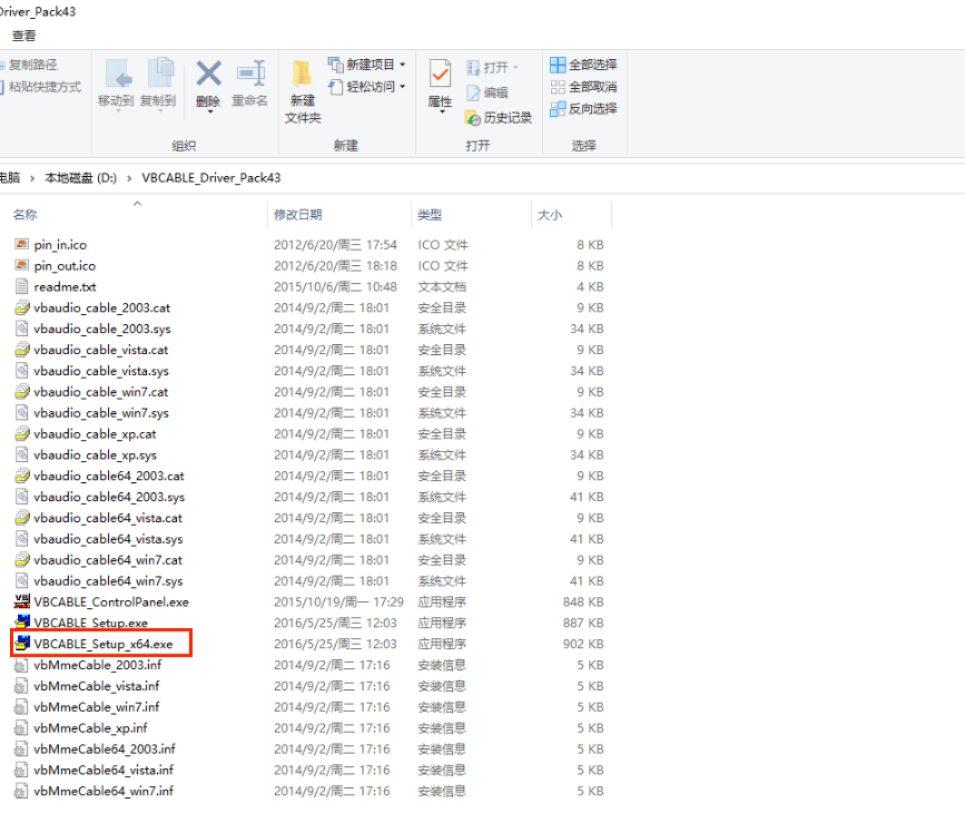Click the Open (打开) ribbon button

[x=492, y=67]
